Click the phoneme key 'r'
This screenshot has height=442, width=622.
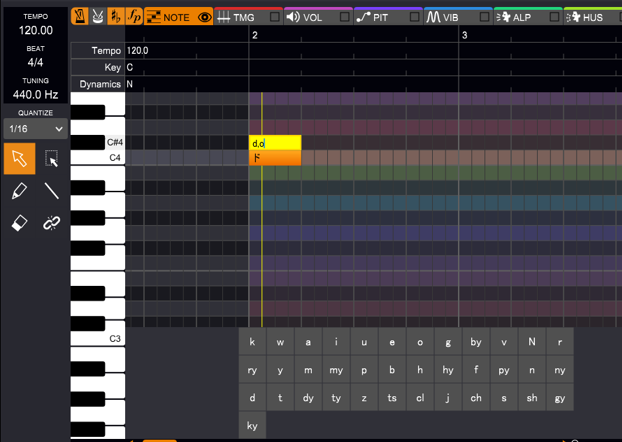point(560,342)
